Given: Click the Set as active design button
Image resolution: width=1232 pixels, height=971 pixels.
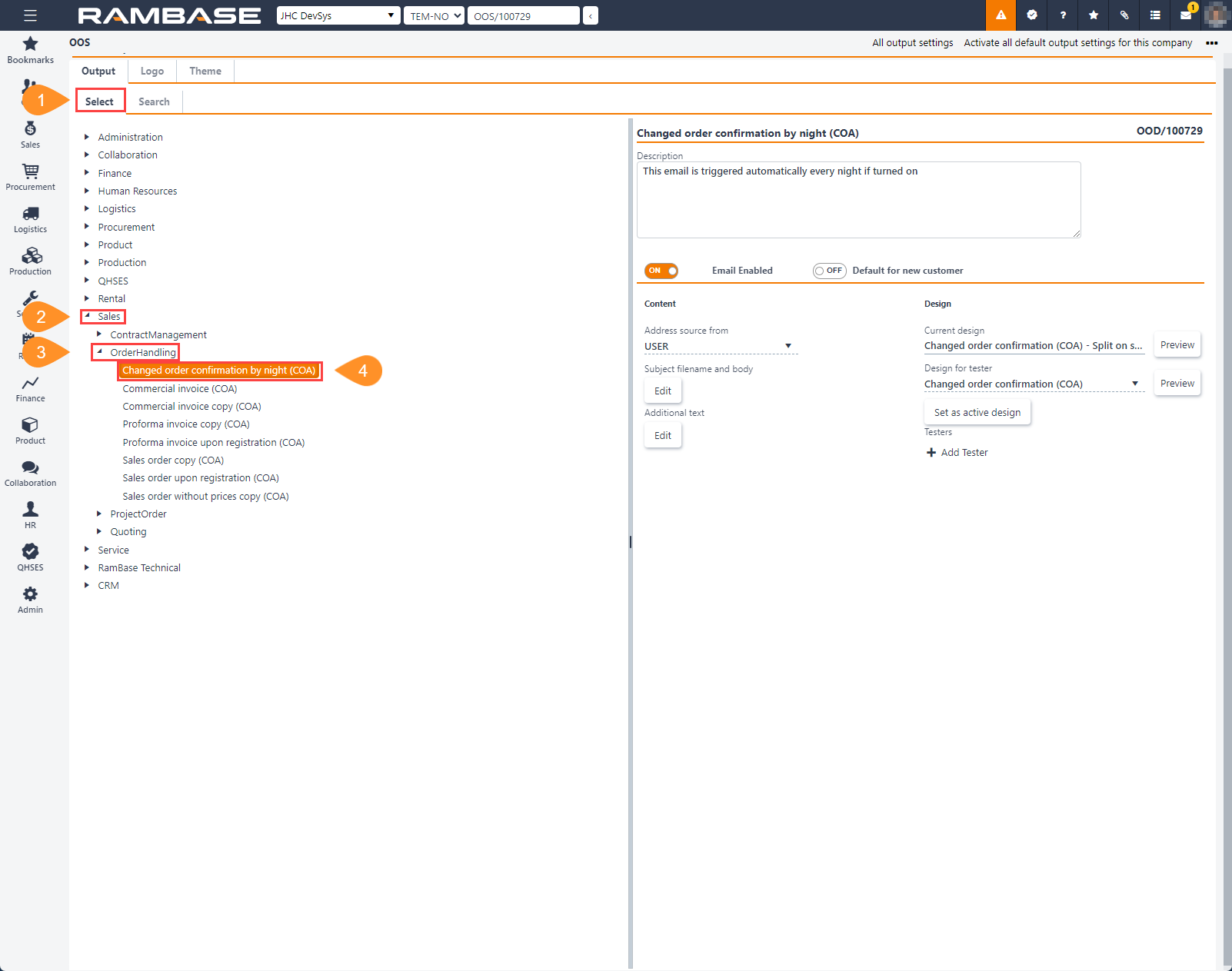Looking at the screenshot, I should click(977, 413).
